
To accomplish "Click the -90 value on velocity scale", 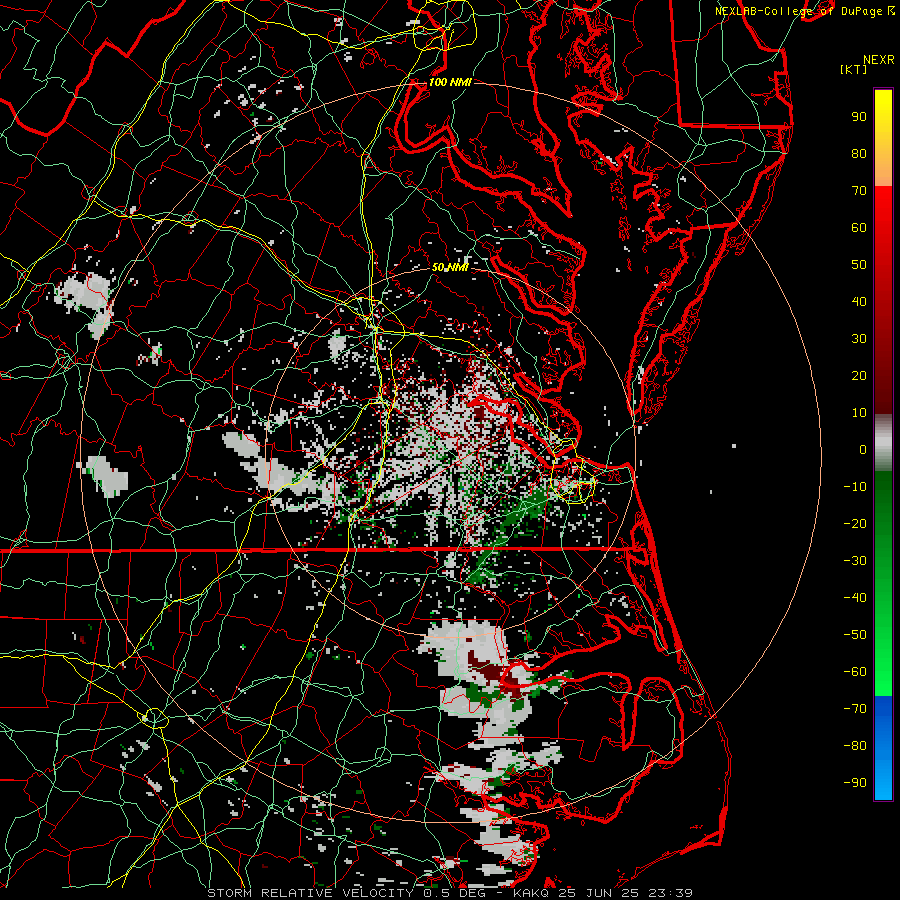I will coord(855,783).
